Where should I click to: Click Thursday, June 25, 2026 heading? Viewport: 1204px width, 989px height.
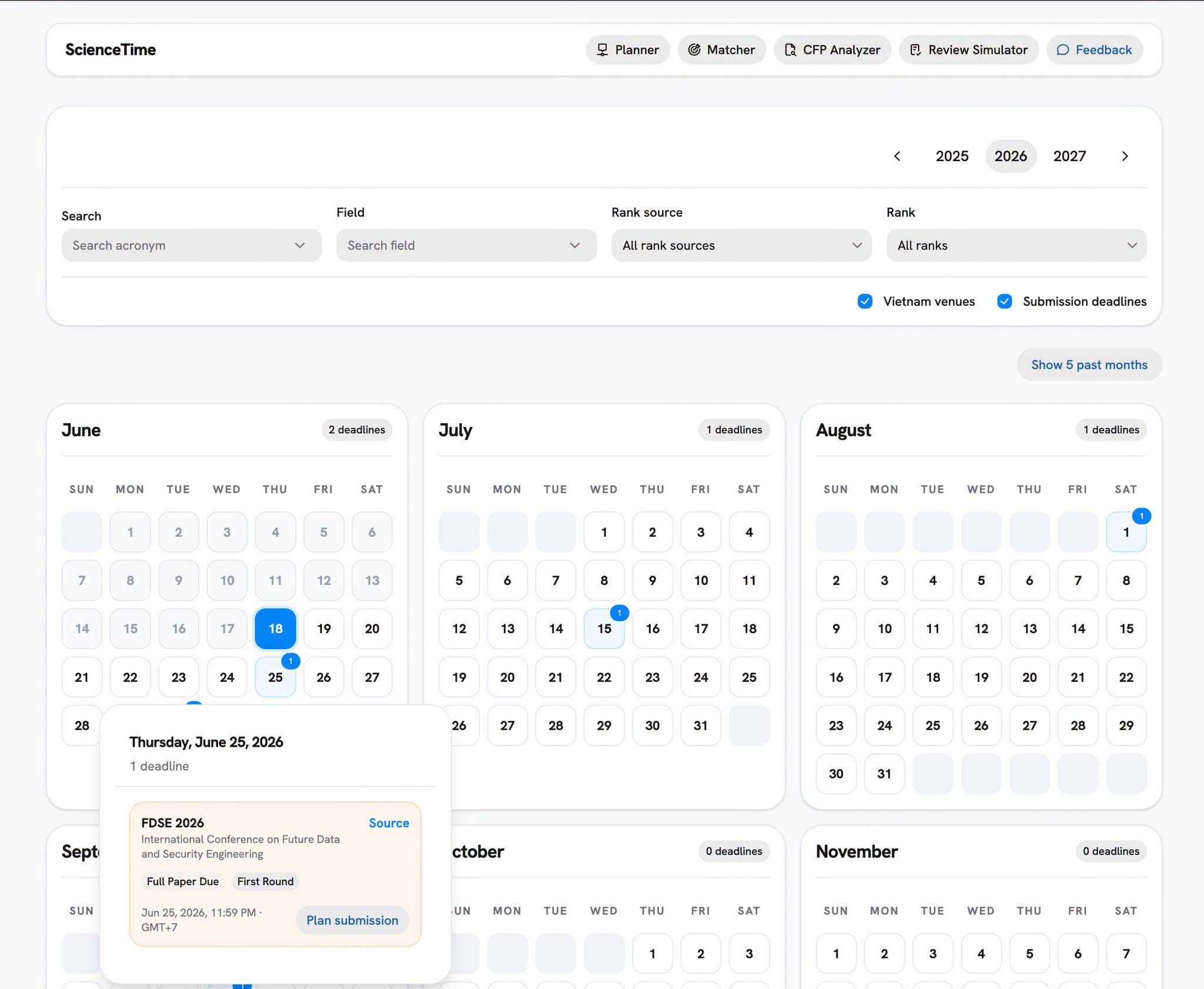point(206,742)
